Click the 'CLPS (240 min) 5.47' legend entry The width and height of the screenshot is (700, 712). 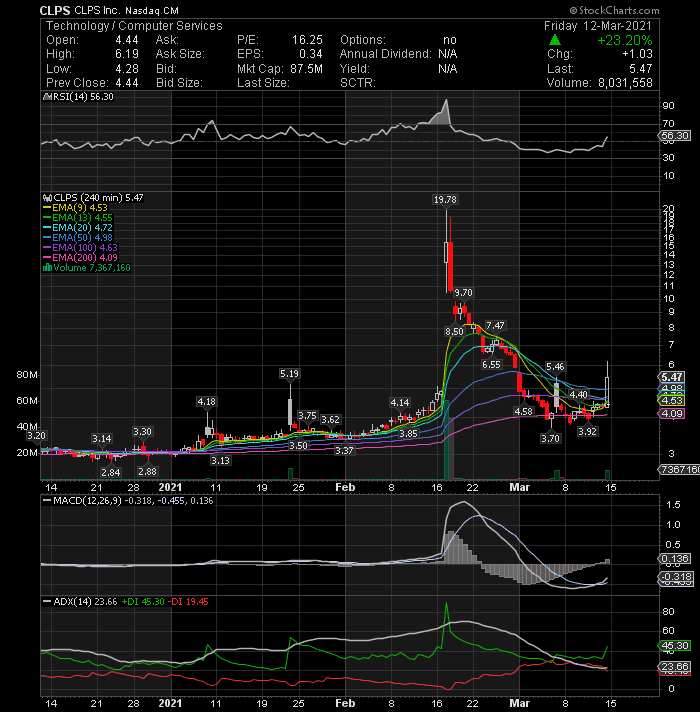click(99, 198)
